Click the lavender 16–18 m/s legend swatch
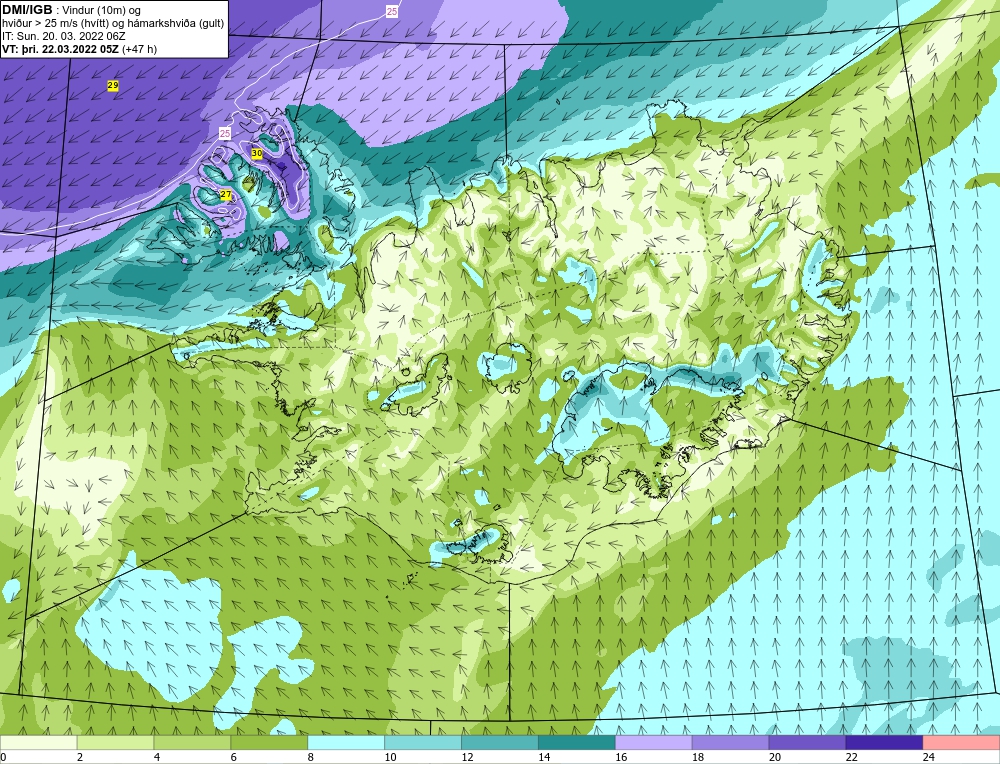Image resolution: width=1000 pixels, height=764 pixels. [x=654, y=743]
